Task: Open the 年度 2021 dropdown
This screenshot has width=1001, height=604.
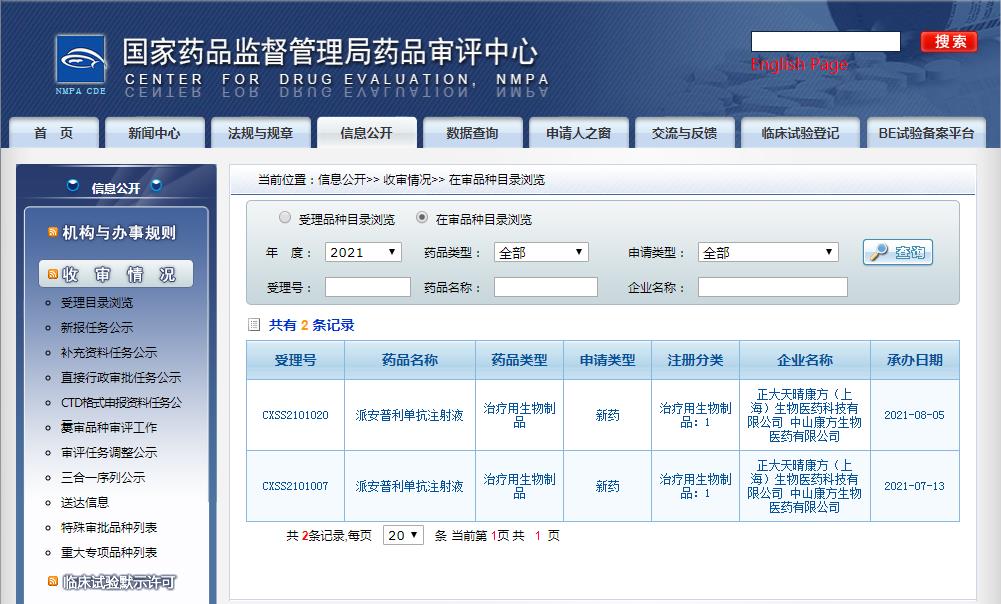Action: click(x=363, y=253)
